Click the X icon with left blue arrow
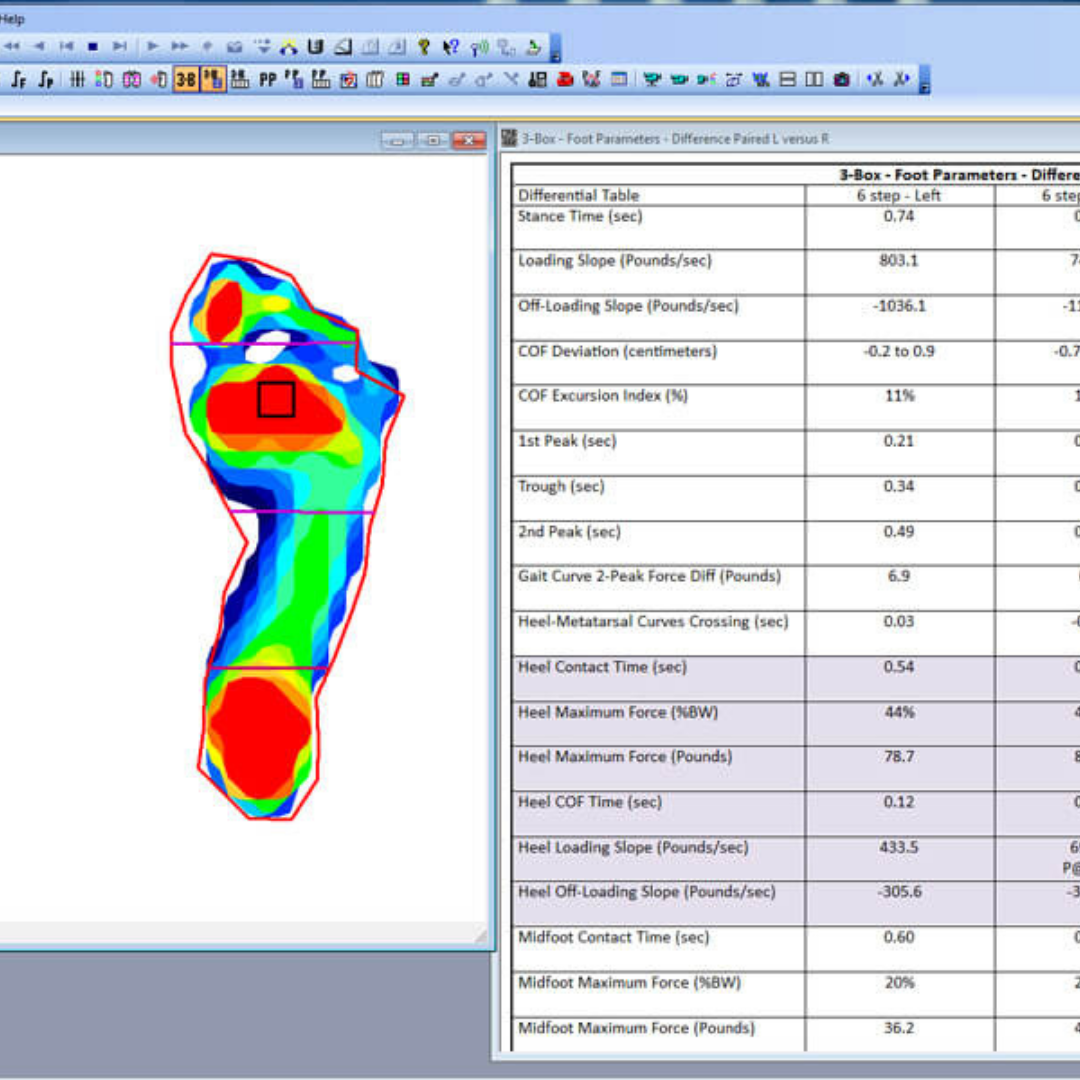The image size is (1080, 1080). point(874,80)
